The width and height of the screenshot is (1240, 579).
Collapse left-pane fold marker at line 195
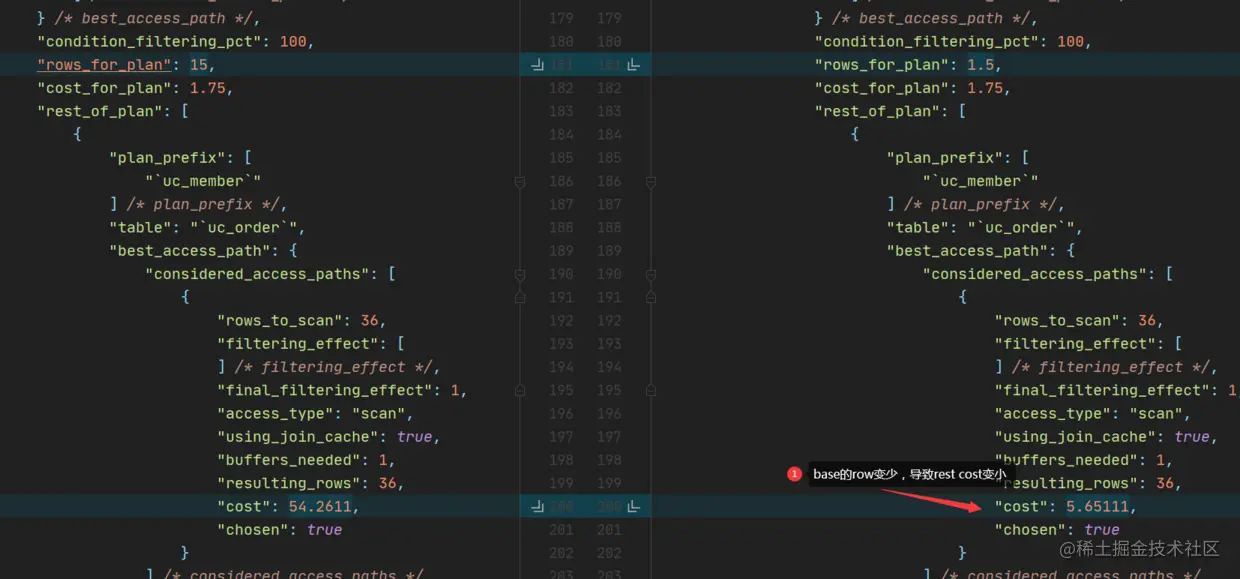520,390
